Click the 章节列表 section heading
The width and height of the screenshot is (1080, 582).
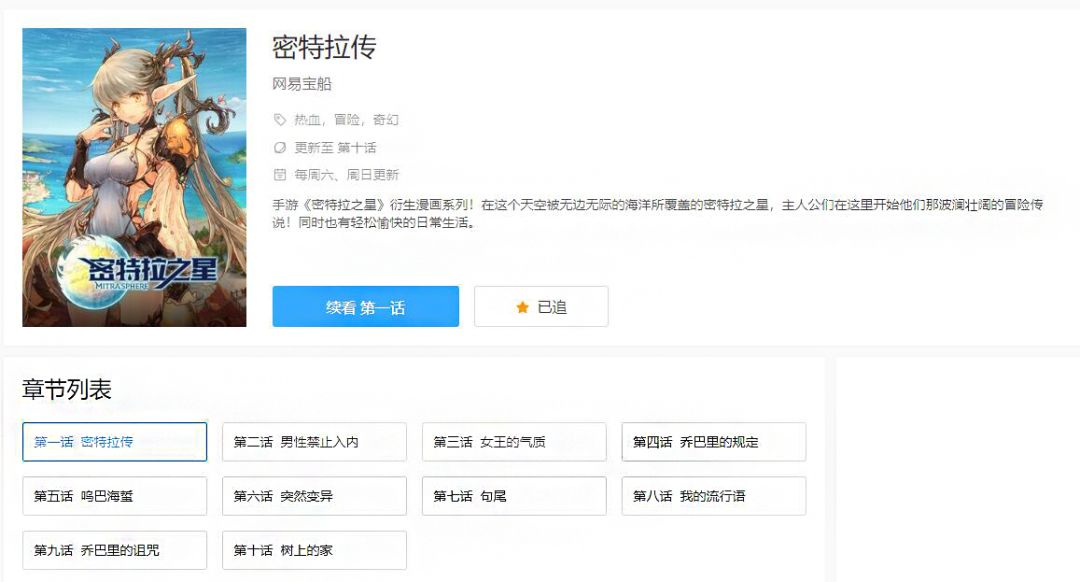[x=67, y=389]
